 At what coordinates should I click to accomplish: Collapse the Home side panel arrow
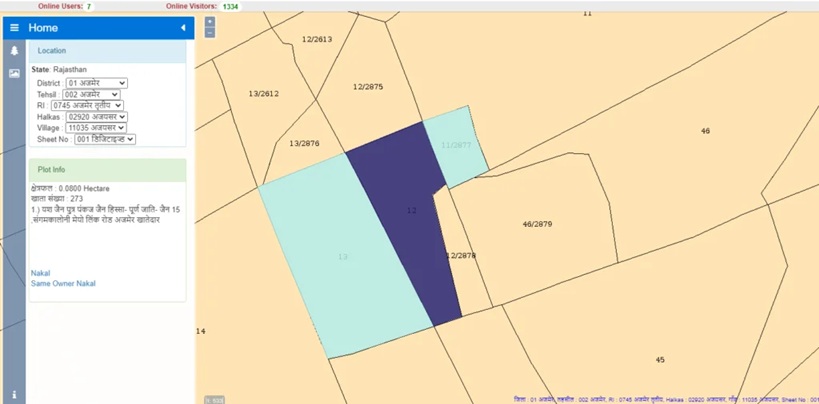pyautogui.click(x=183, y=28)
